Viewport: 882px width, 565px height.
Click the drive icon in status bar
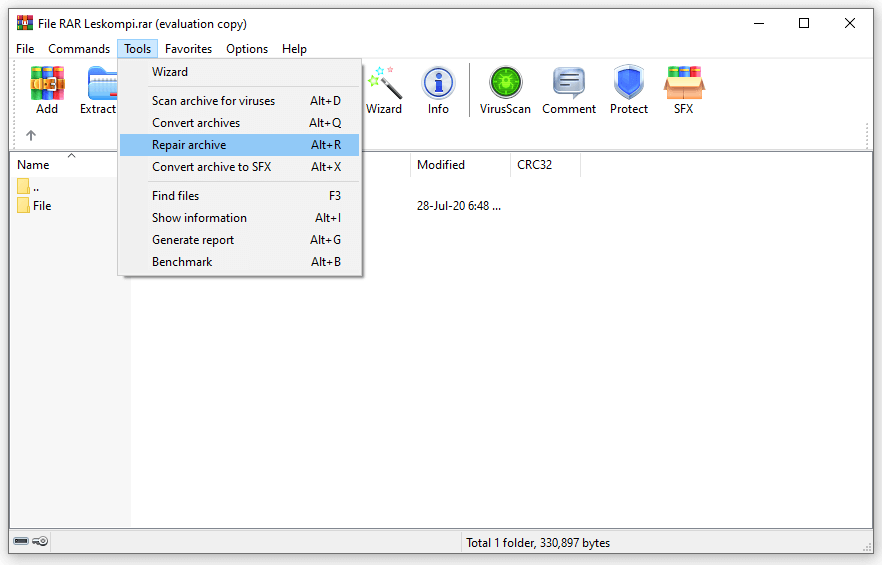coord(21,541)
